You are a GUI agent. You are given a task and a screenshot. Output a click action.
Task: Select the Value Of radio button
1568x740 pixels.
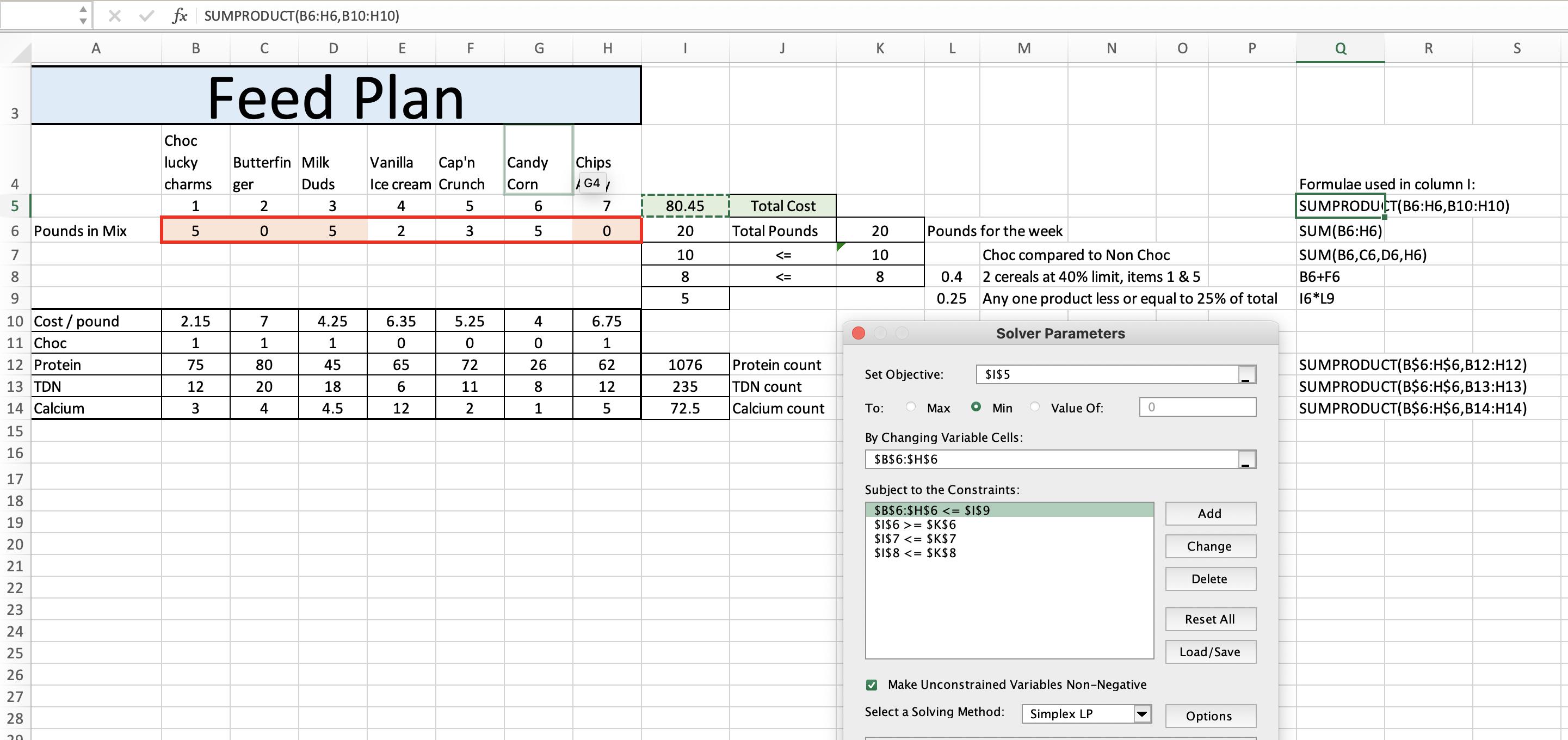tap(1035, 407)
